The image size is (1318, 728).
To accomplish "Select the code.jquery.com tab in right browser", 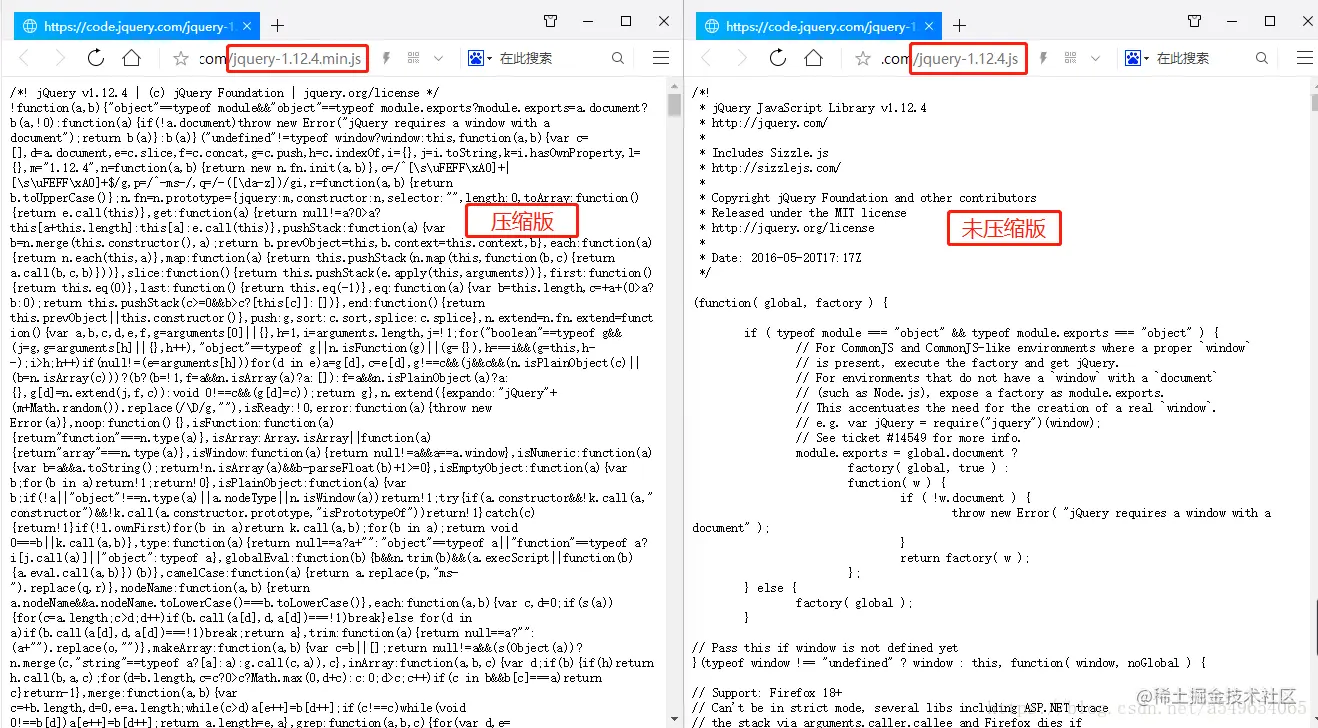I will point(820,26).
